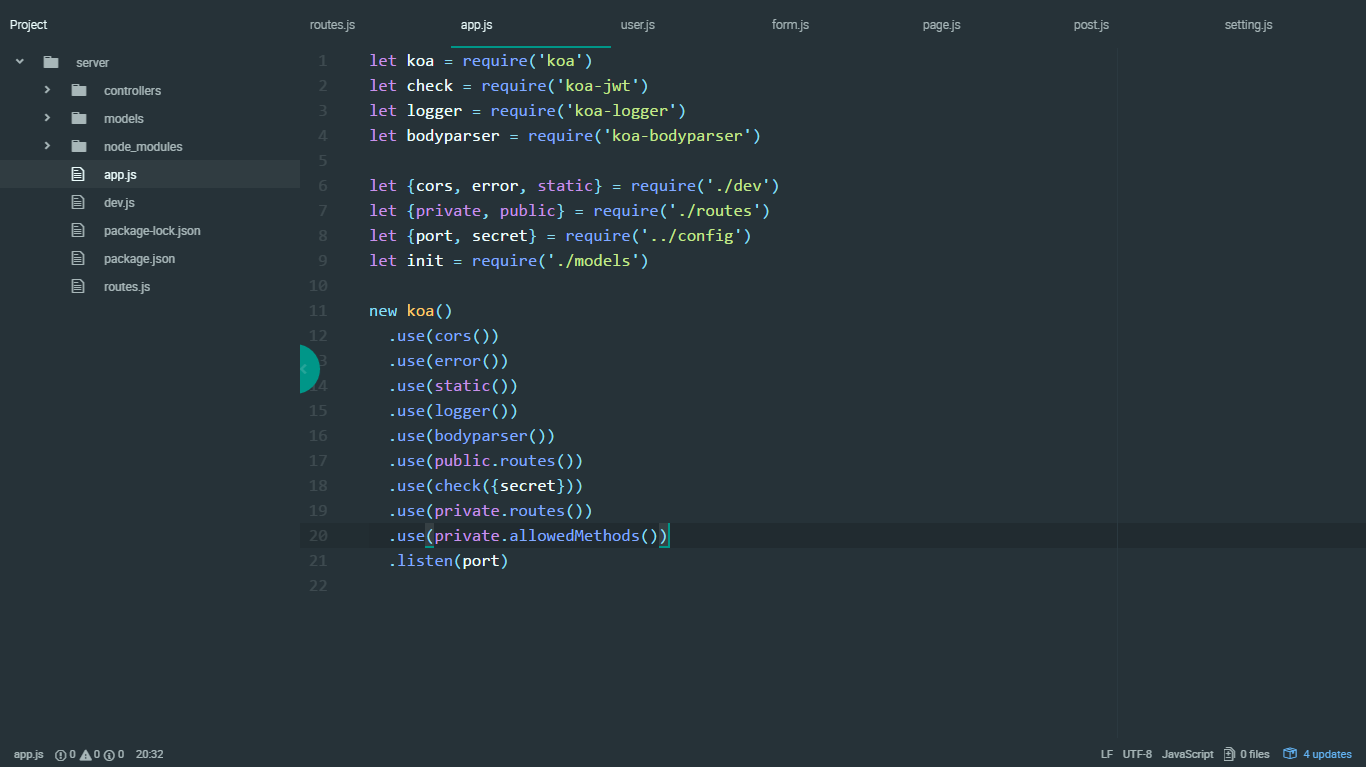This screenshot has height=767, width=1366.
Task: Click line number 11 in the gutter
Action: 318,311
